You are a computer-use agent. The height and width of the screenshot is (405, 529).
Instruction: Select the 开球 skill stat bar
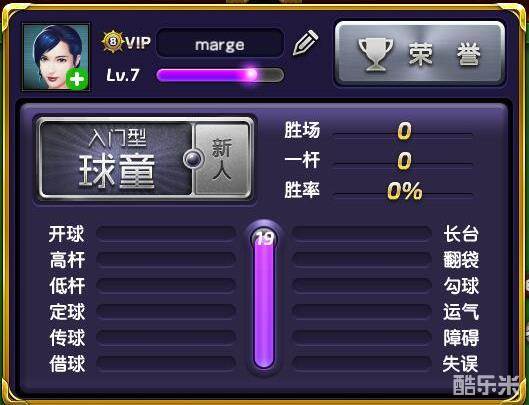(x=166, y=234)
